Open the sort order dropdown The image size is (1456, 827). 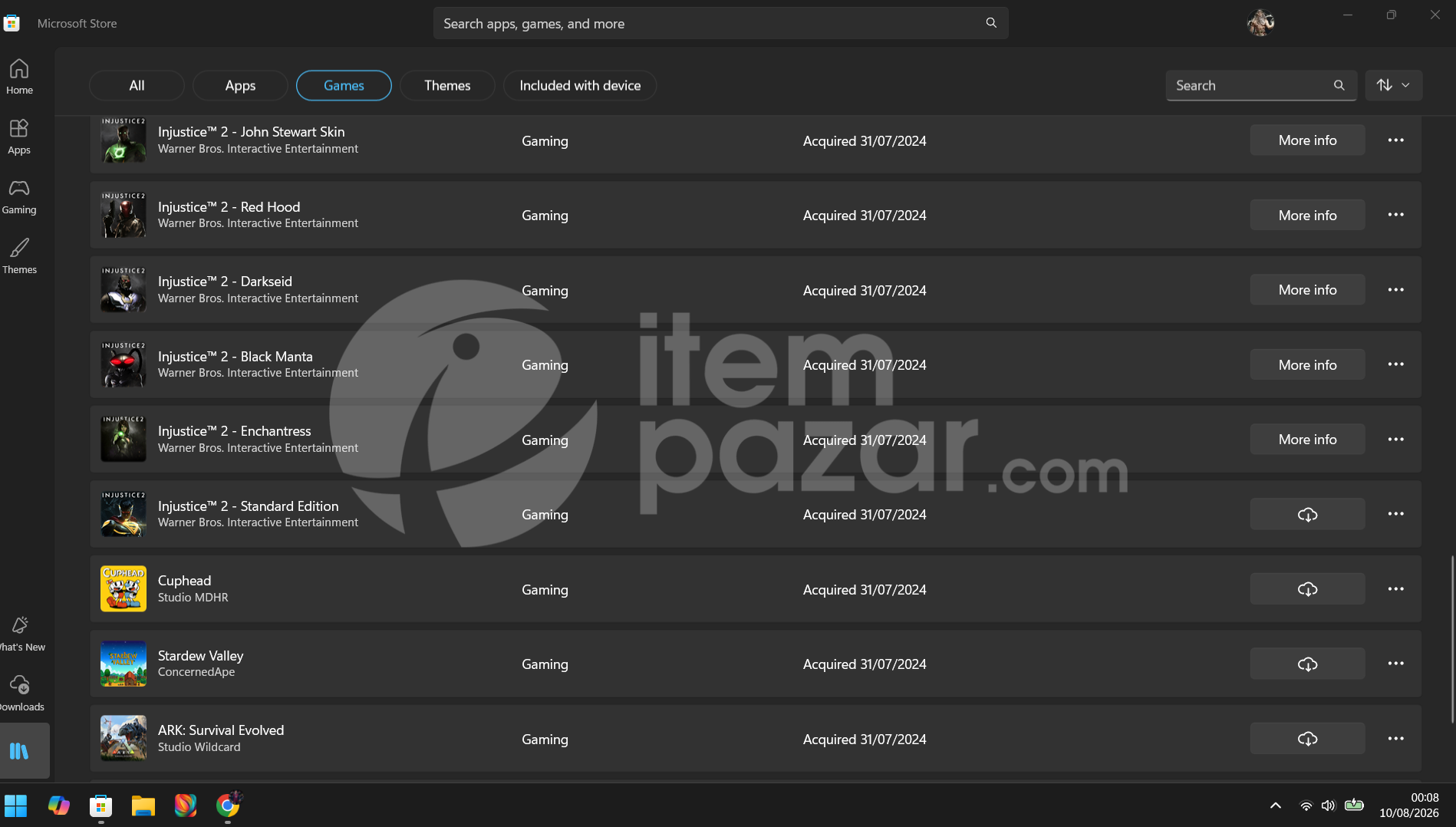tap(1393, 85)
